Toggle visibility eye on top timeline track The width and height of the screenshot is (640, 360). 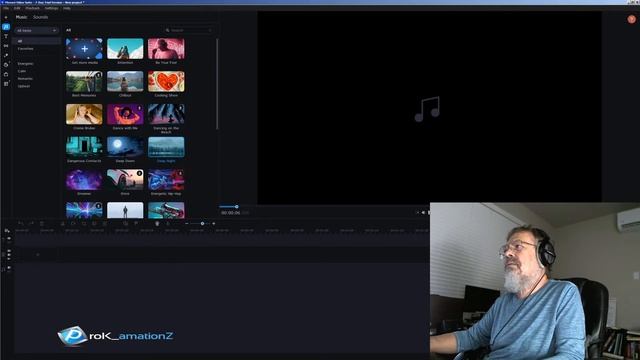[9, 238]
